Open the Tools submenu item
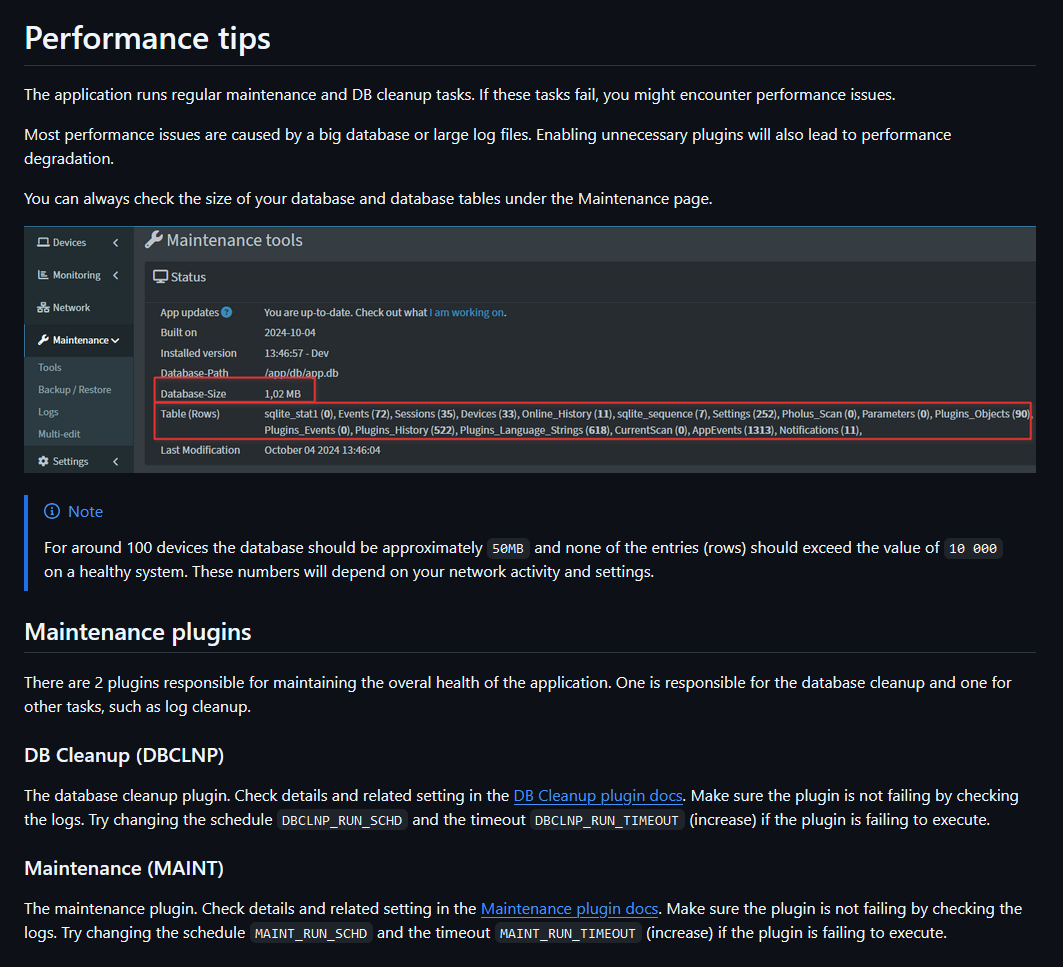Screen dimensions: 1063x967 tap(49, 367)
